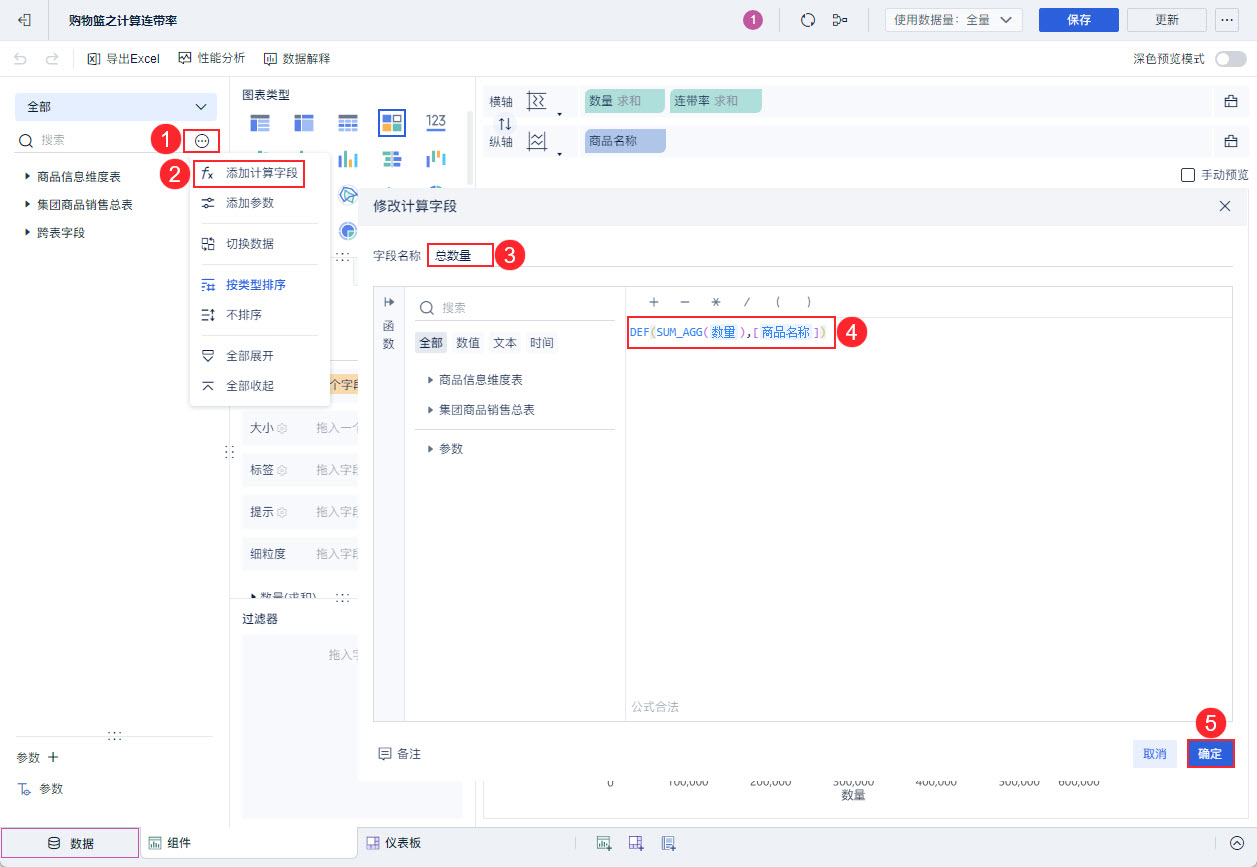
Task: Click the redo arrow icon
Action: (x=52, y=59)
